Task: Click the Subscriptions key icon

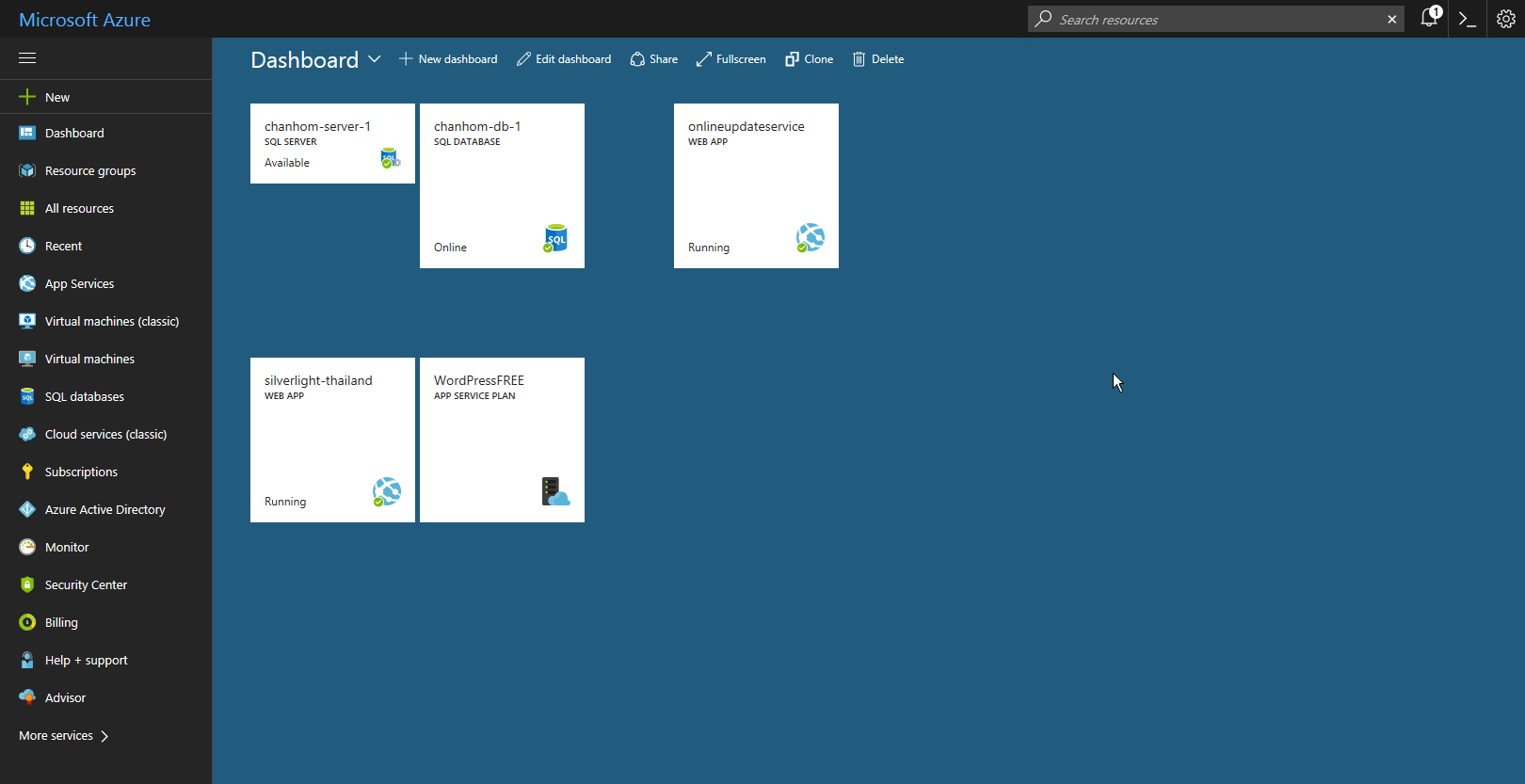Action: (27, 472)
